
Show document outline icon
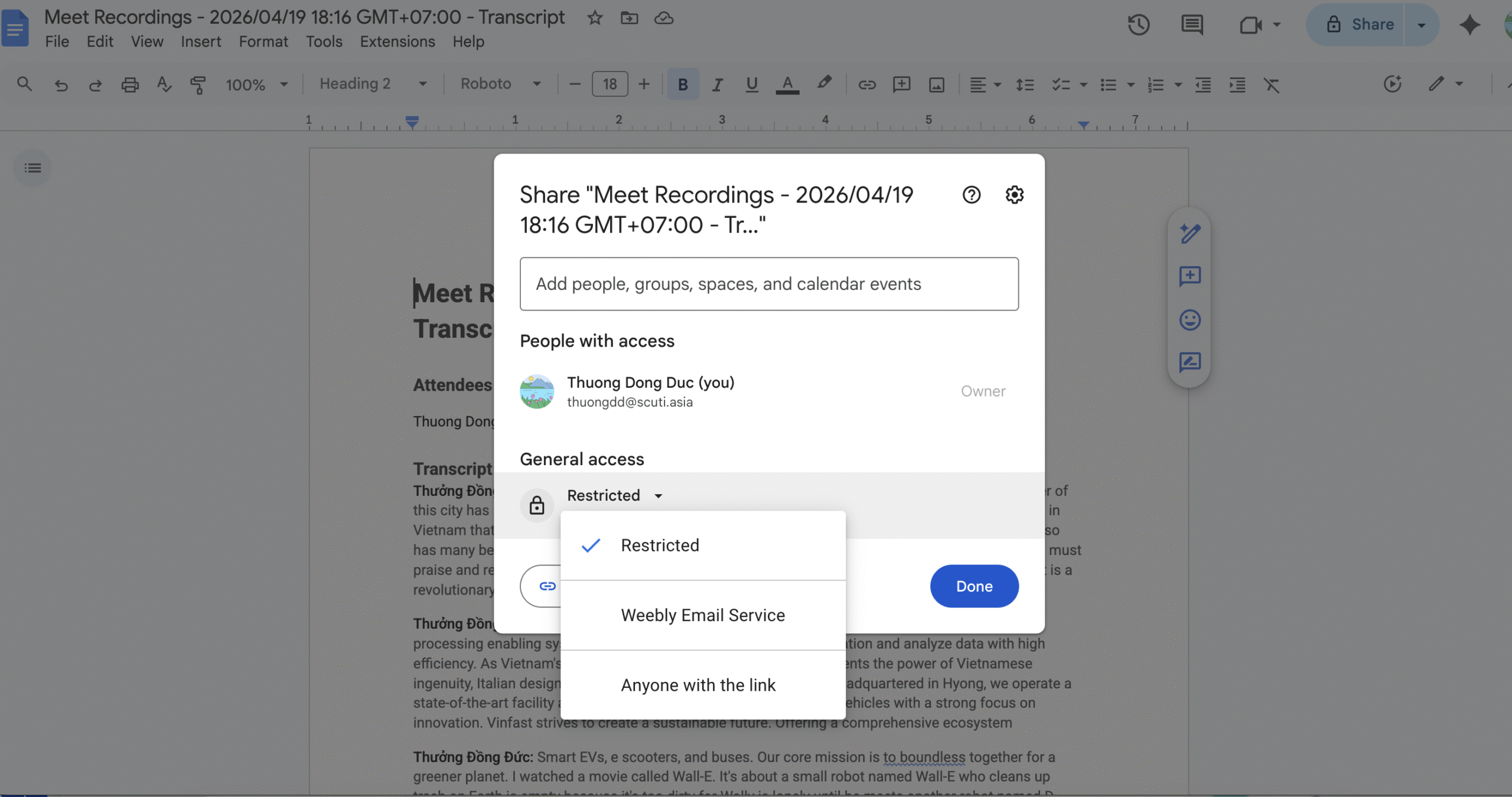click(32, 168)
